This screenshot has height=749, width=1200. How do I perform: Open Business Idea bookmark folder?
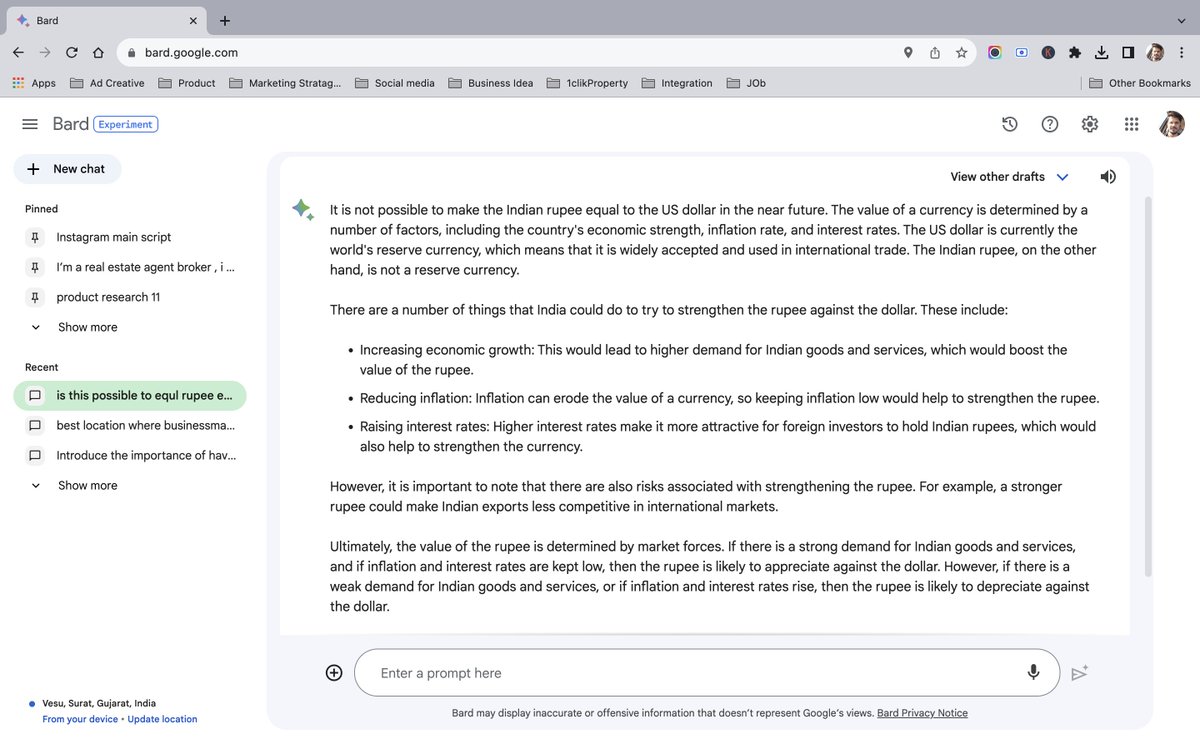tap(491, 83)
